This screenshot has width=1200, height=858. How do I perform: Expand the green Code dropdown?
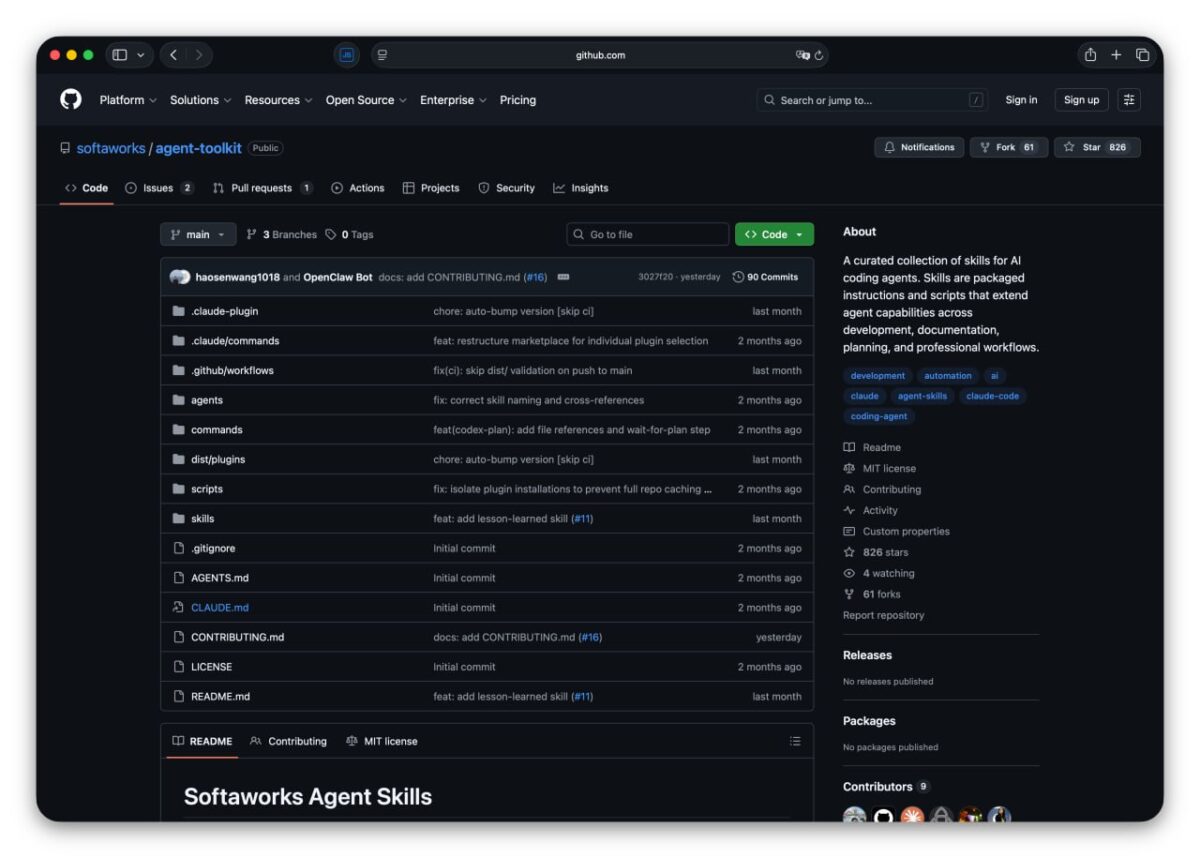(x=773, y=233)
